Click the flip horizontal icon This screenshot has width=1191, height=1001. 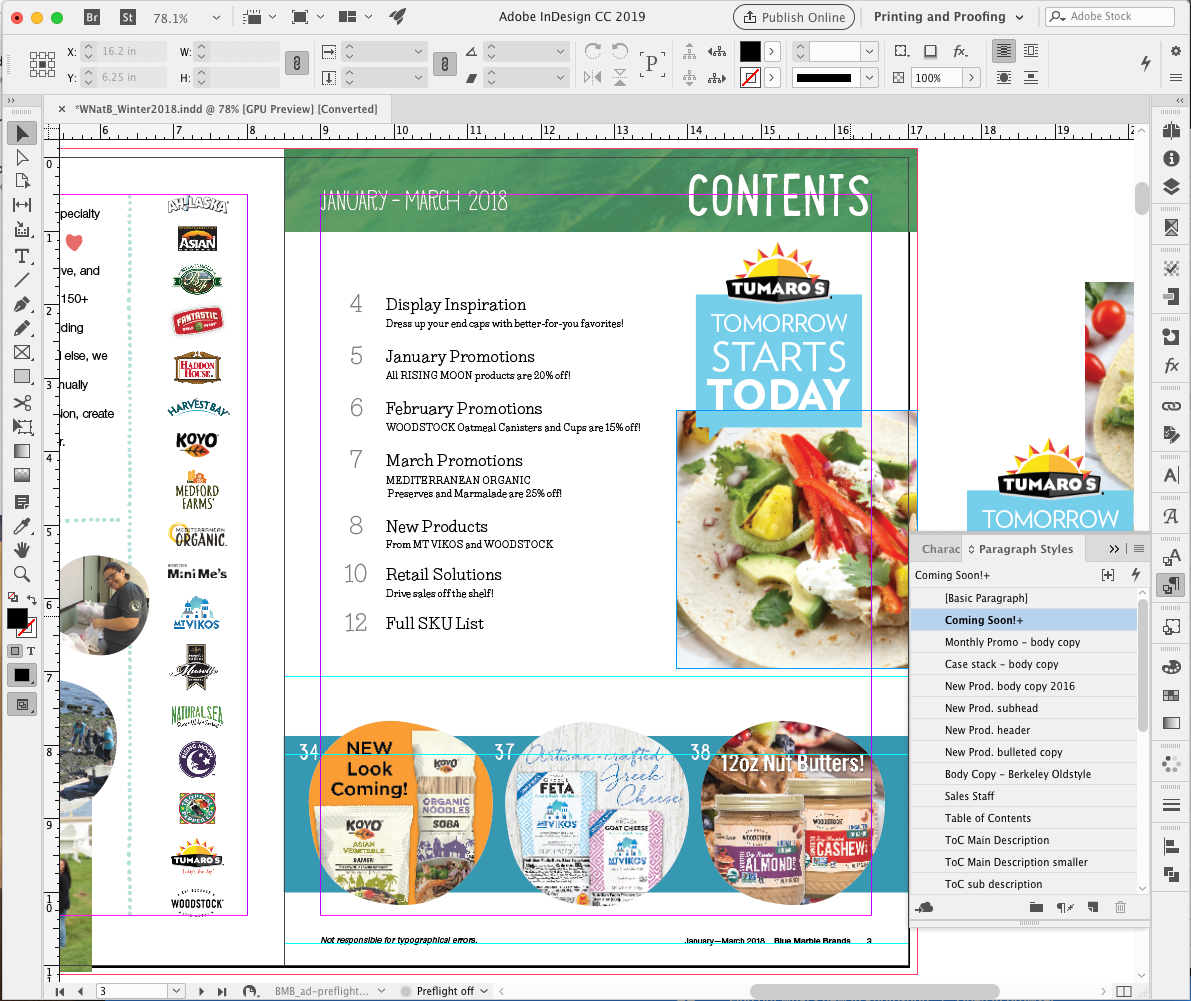coord(592,77)
